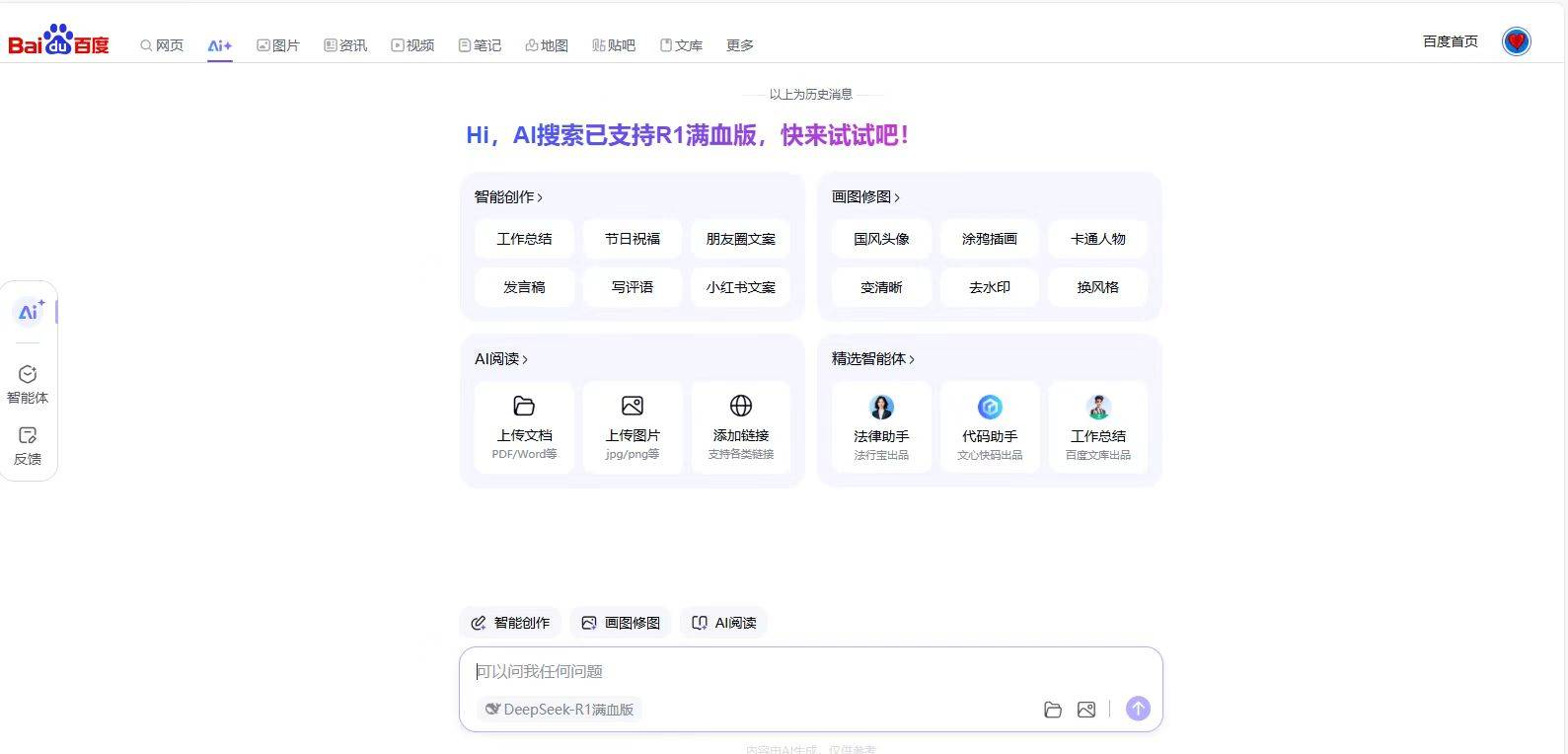Click the 写评语 button

click(633, 287)
